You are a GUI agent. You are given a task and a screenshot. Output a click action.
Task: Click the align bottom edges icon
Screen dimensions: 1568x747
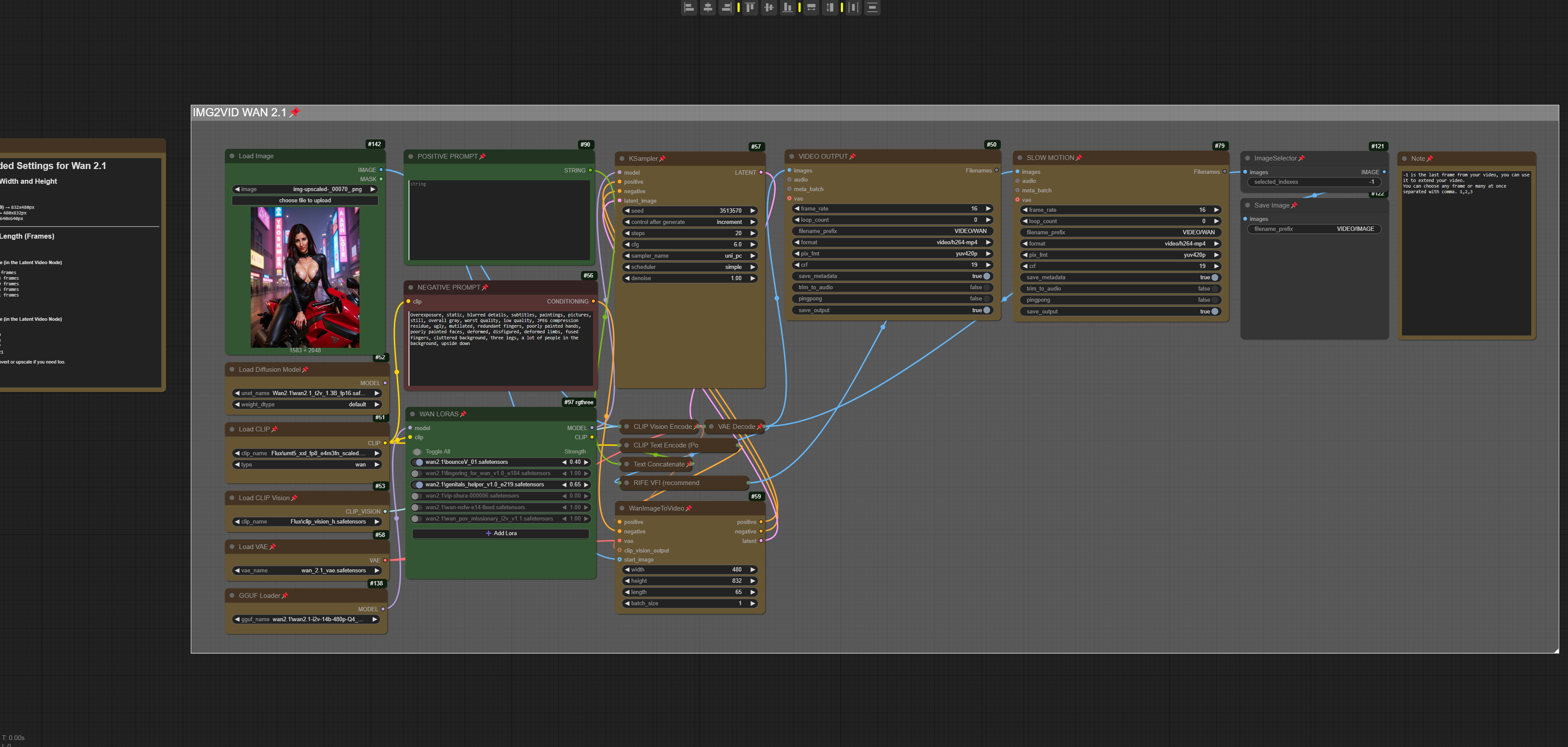click(788, 7)
